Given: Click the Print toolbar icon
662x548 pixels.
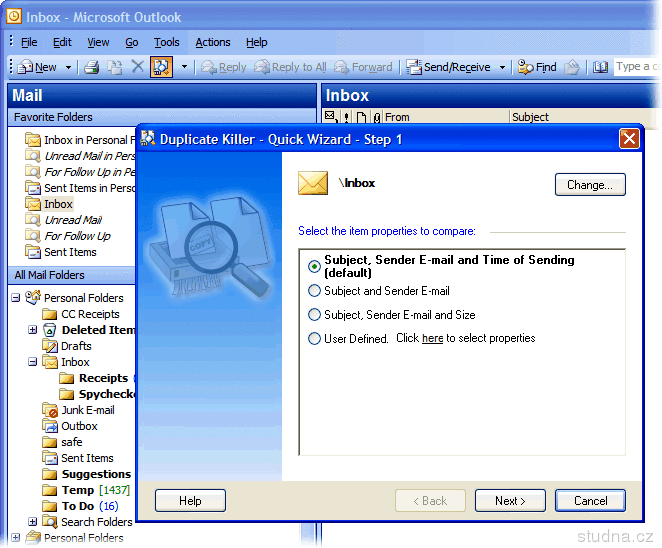Looking at the screenshot, I should point(91,67).
